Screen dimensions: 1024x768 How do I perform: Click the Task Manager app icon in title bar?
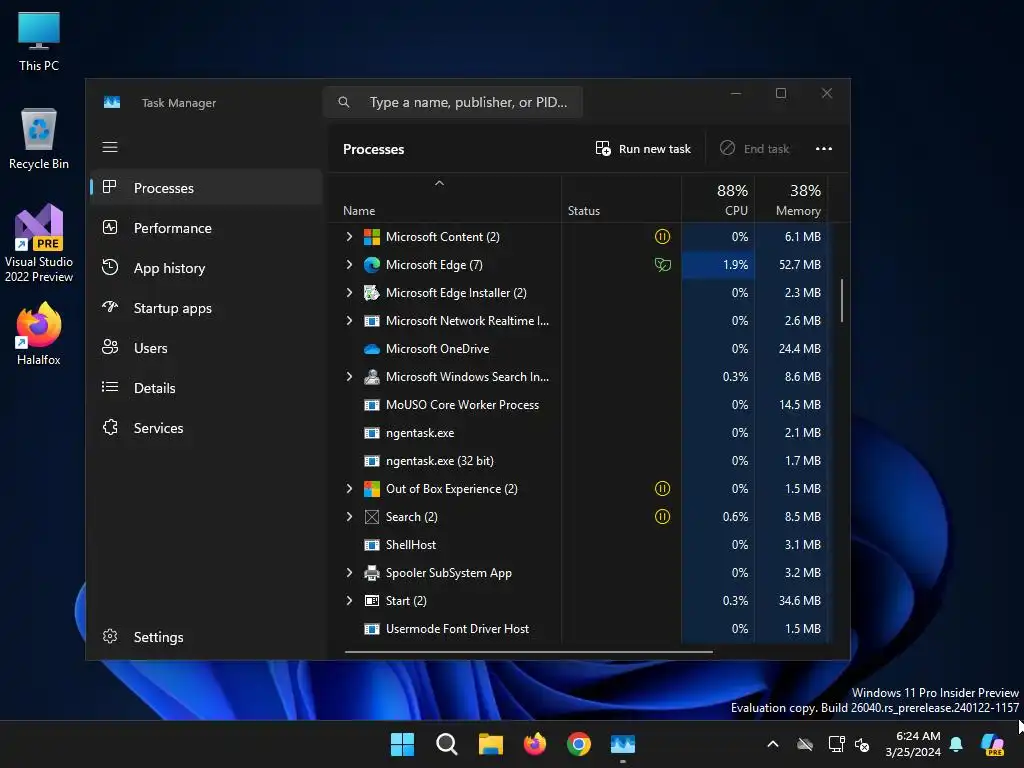(x=112, y=103)
